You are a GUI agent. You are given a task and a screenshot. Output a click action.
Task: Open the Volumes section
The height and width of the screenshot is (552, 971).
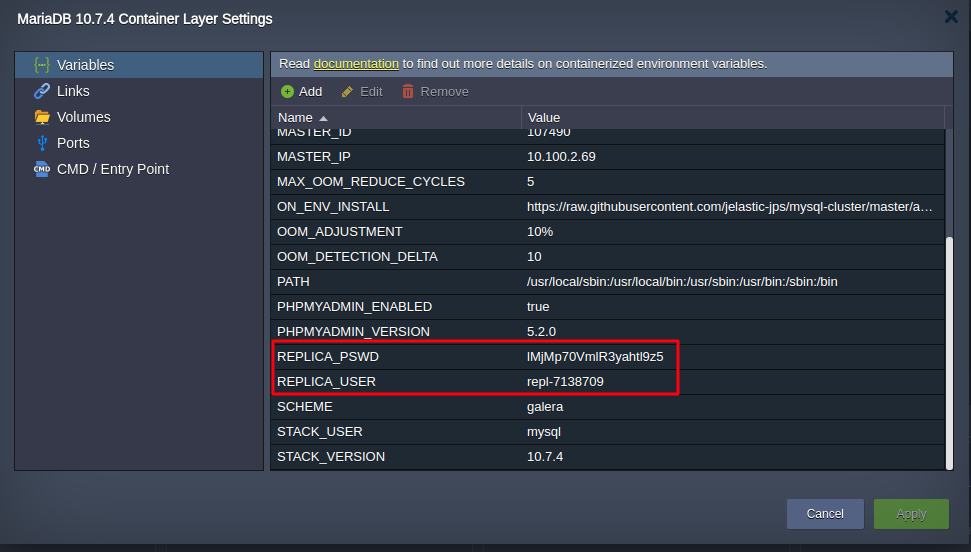[139, 117]
